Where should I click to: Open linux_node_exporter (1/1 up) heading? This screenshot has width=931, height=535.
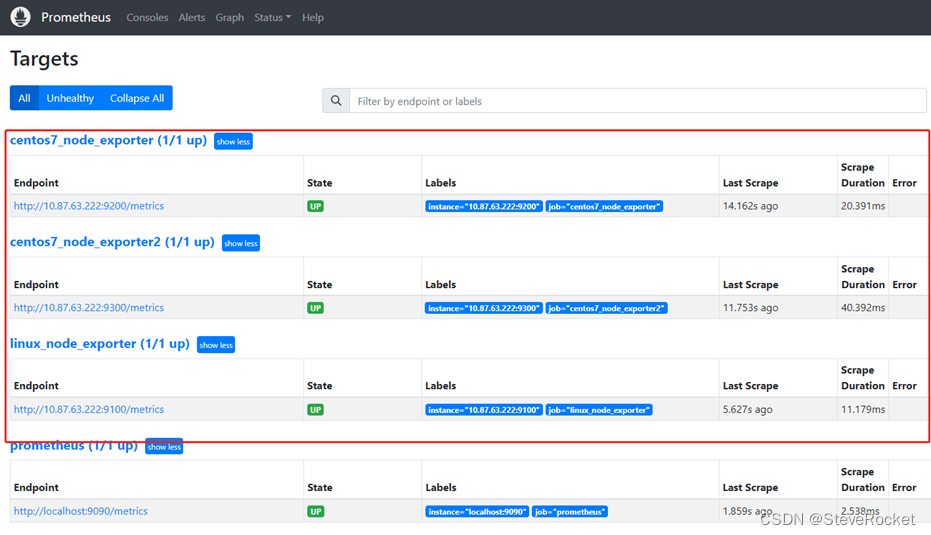coord(100,343)
